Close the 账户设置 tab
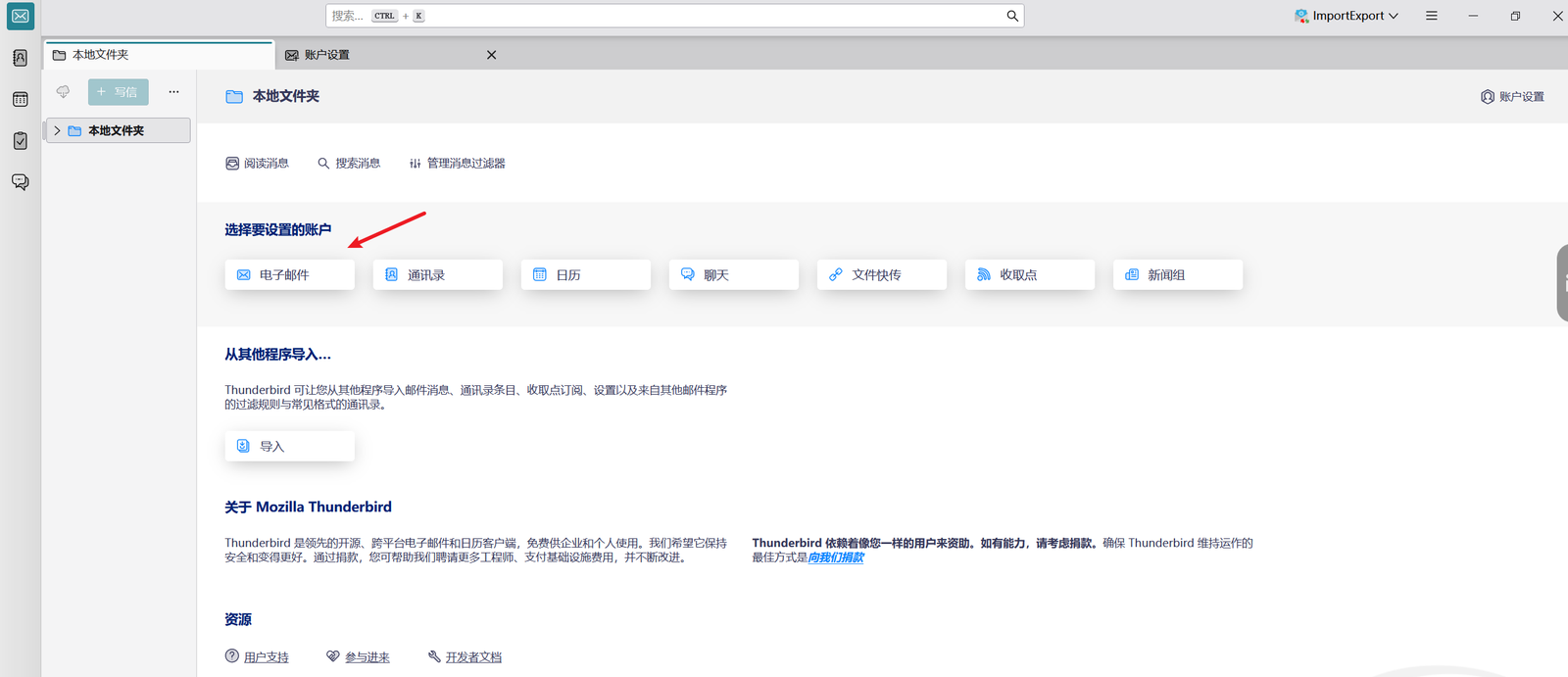This screenshot has width=1568, height=677. pyautogui.click(x=491, y=55)
